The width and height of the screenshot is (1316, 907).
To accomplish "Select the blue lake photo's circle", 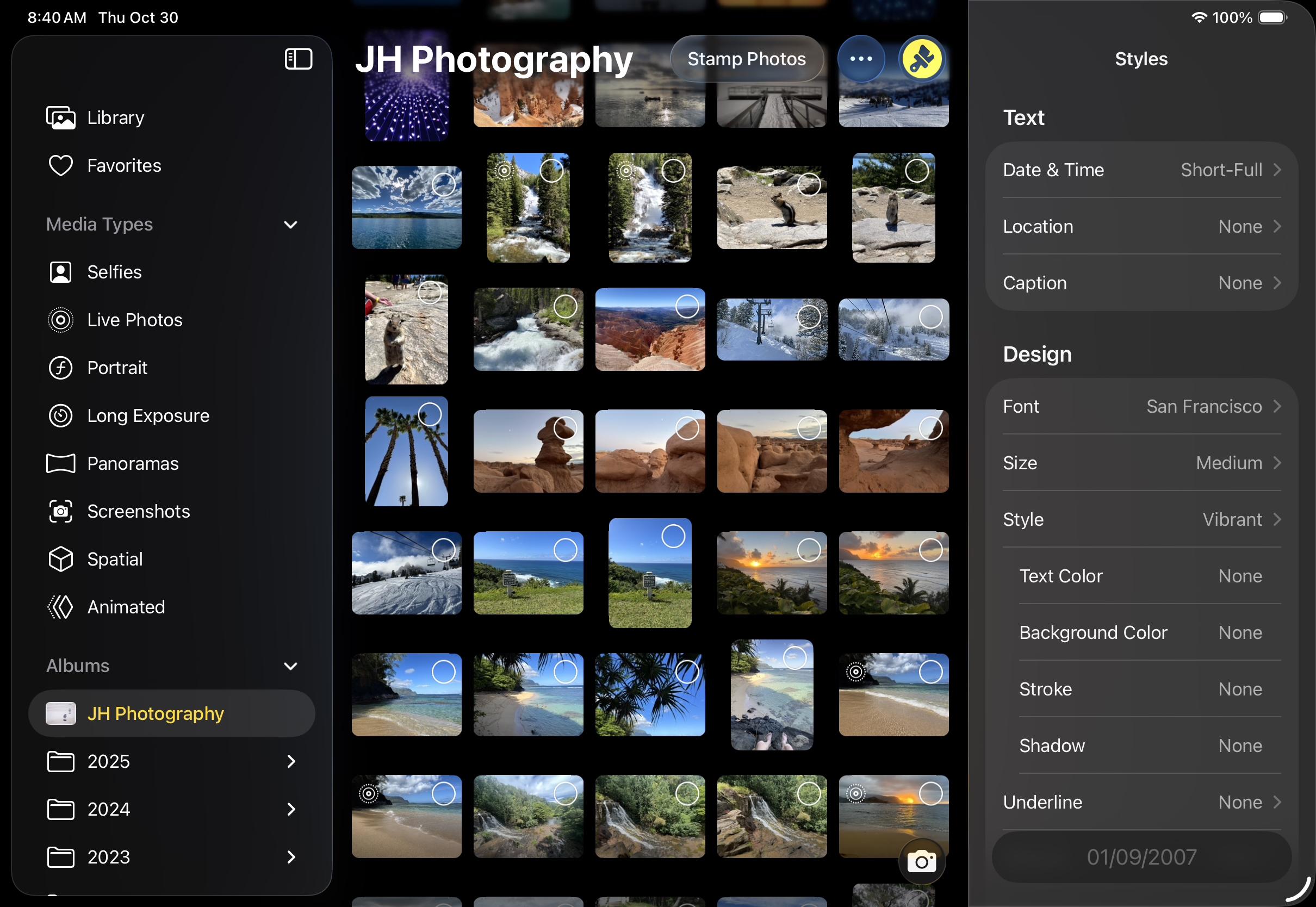I will [x=443, y=184].
